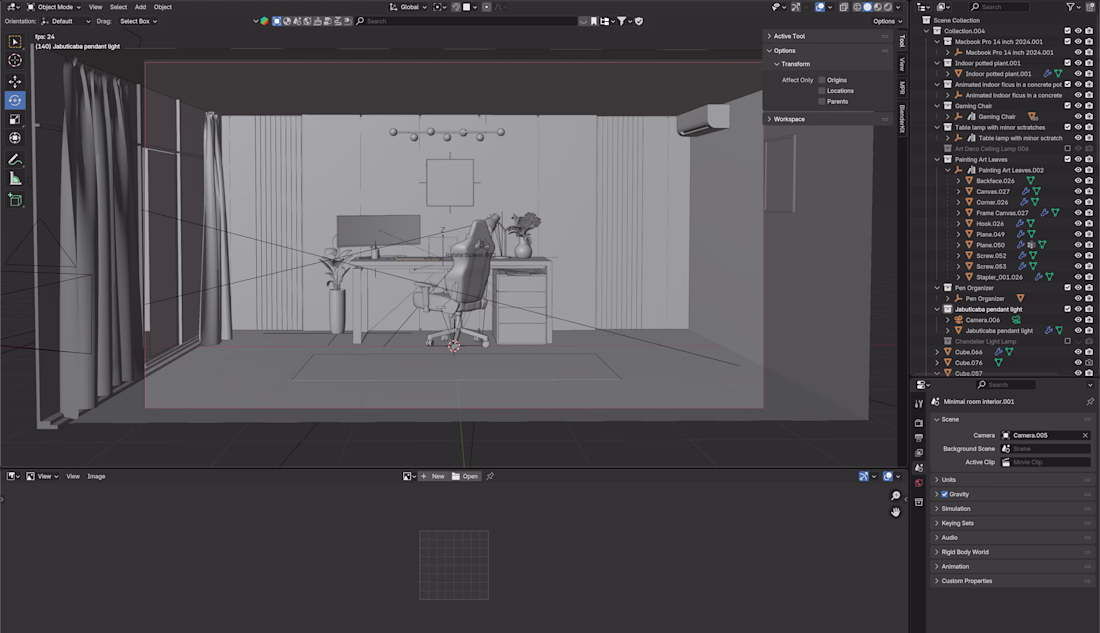Expand the Cube.076 tree item
This screenshot has height=633, width=1100.
(x=937, y=363)
